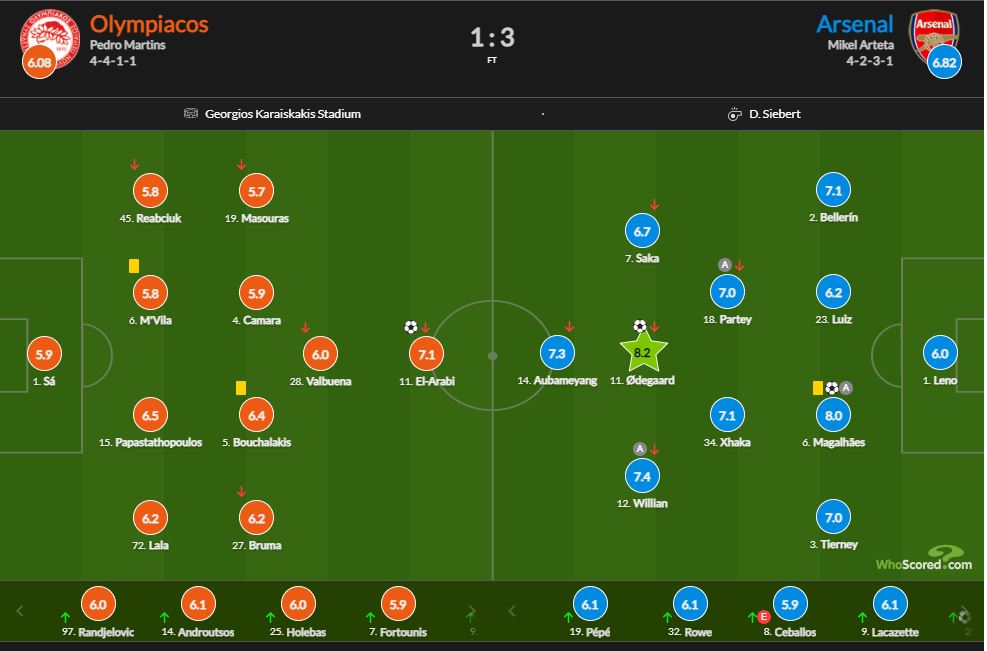987x651 pixels.
Task: Open the Arsenal team name link
Action: pyautogui.click(x=855, y=24)
